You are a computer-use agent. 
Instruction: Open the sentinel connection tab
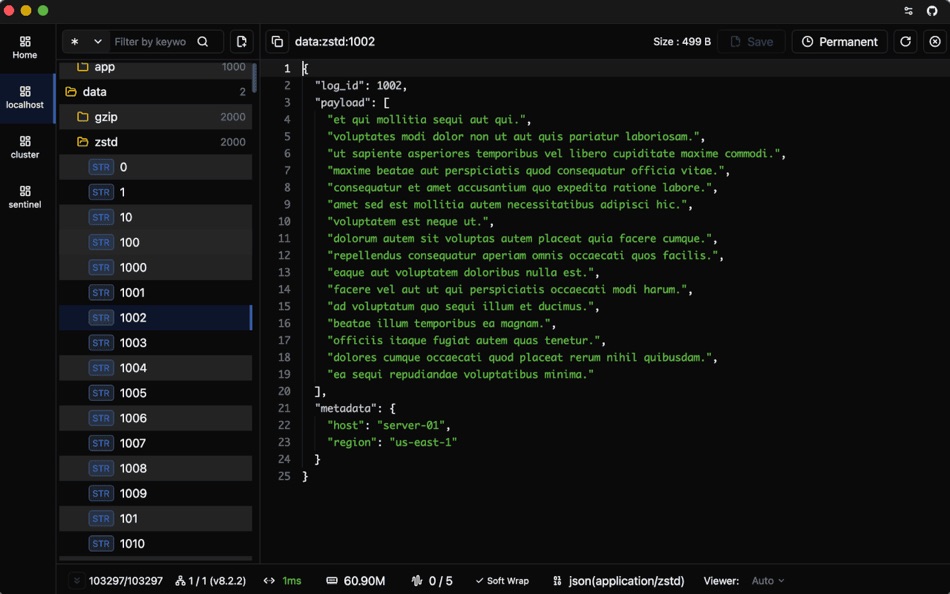[x=25, y=196]
